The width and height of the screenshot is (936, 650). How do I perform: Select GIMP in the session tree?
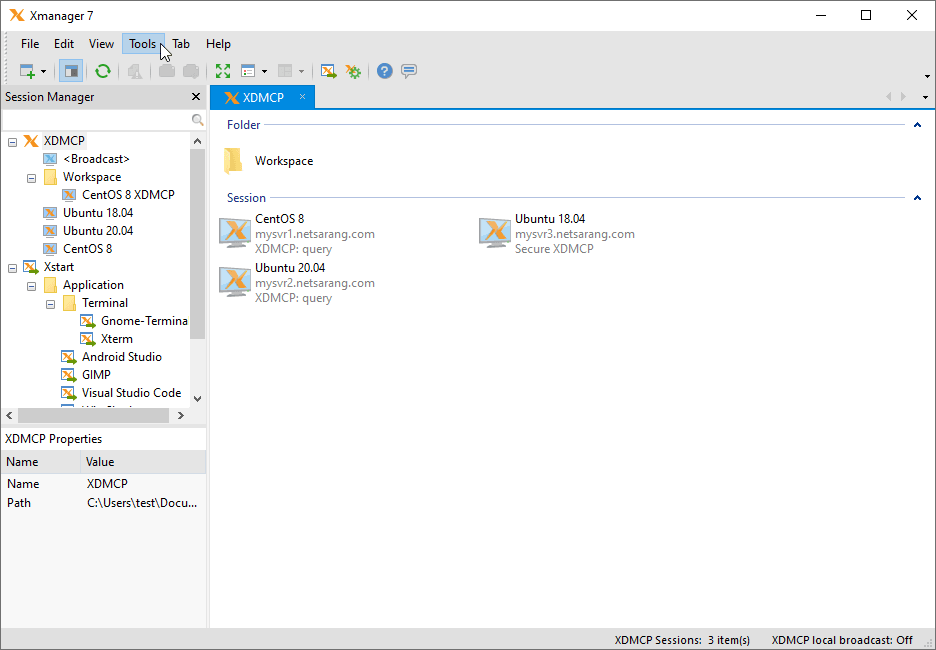click(x=96, y=374)
